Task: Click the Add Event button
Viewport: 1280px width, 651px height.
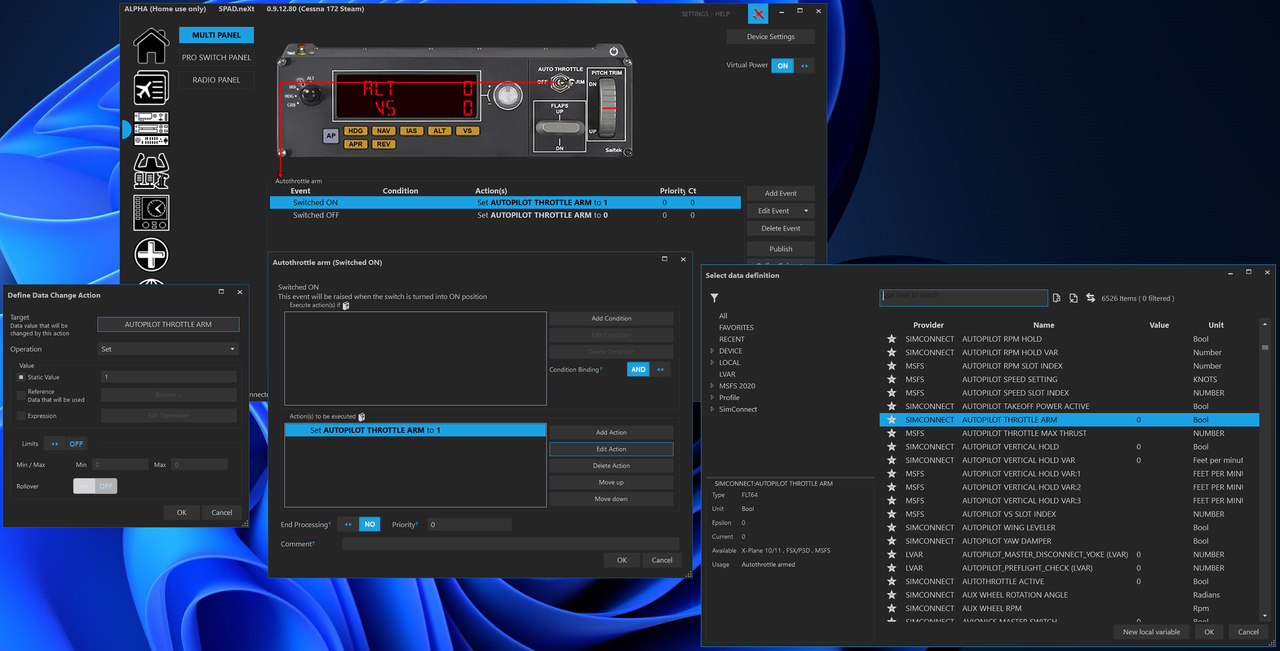Action: pyautogui.click(x=780, y=193)
